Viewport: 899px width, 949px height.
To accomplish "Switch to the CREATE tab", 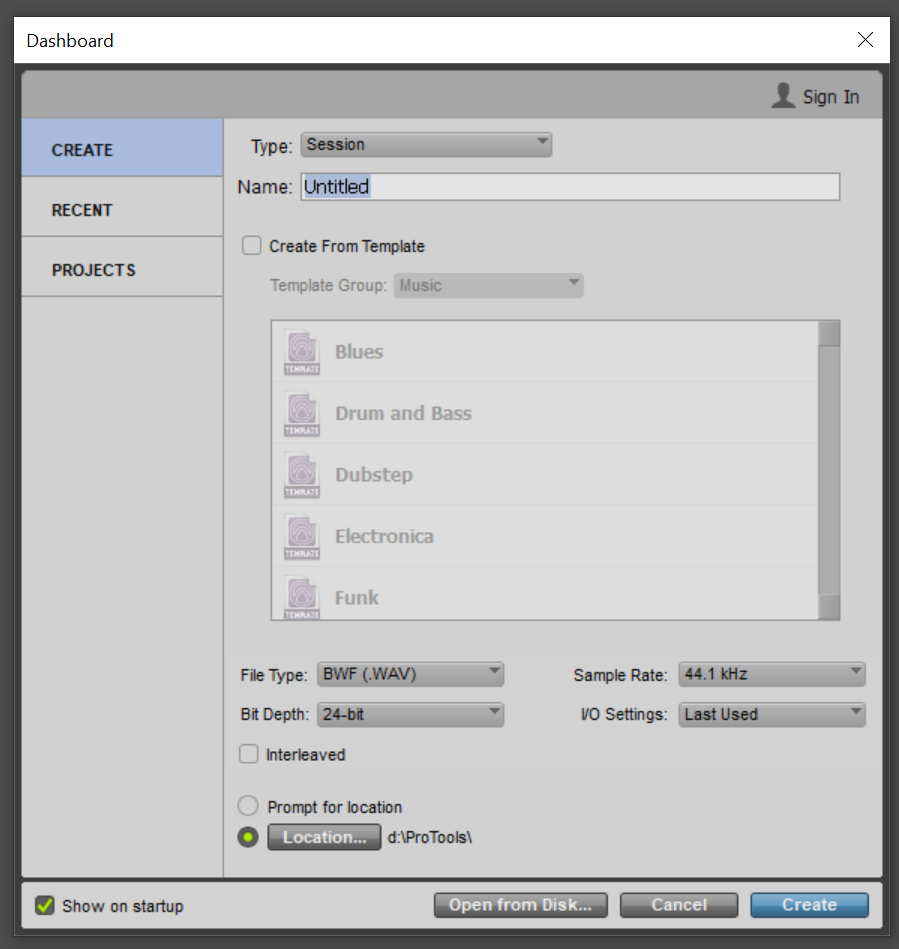I will 122,148.
